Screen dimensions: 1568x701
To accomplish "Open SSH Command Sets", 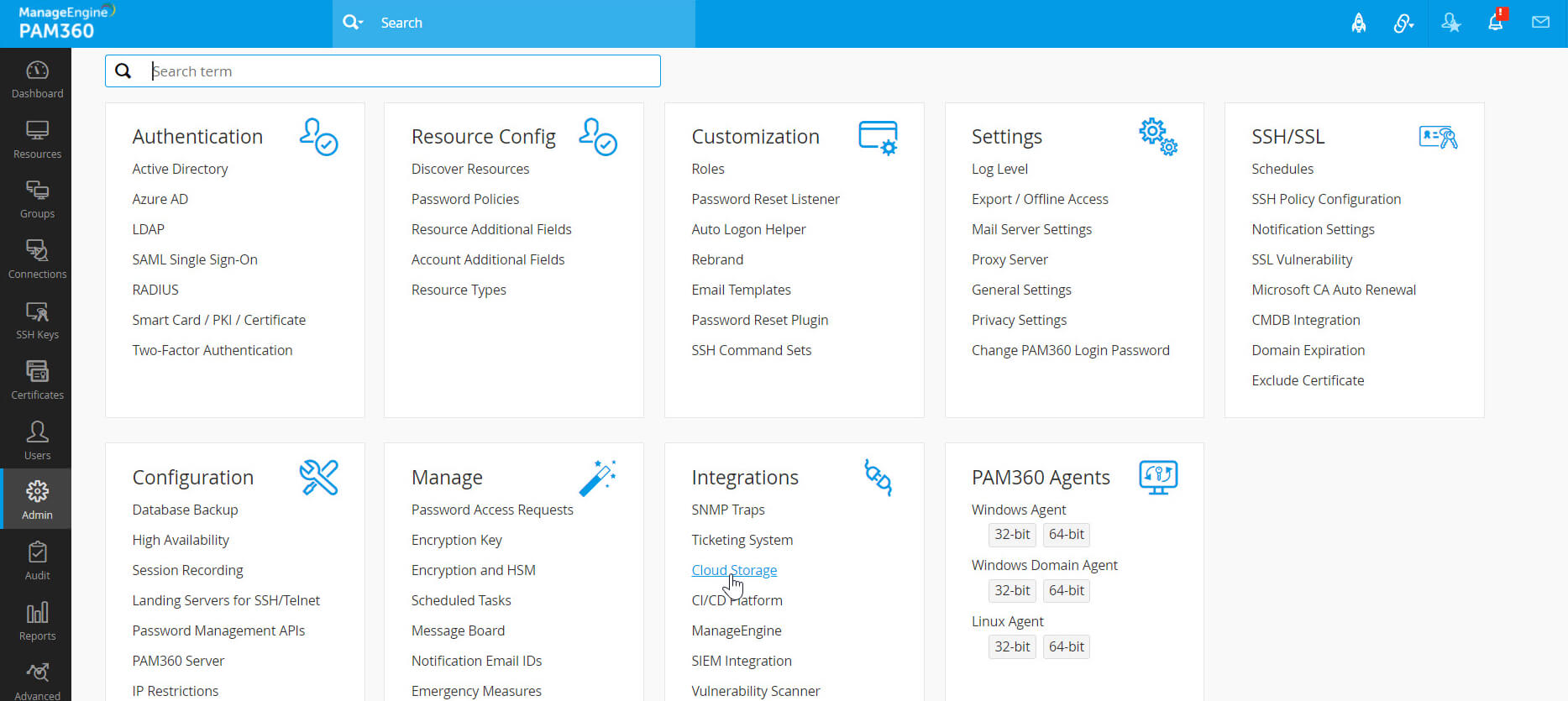I will tap(752, 350).
